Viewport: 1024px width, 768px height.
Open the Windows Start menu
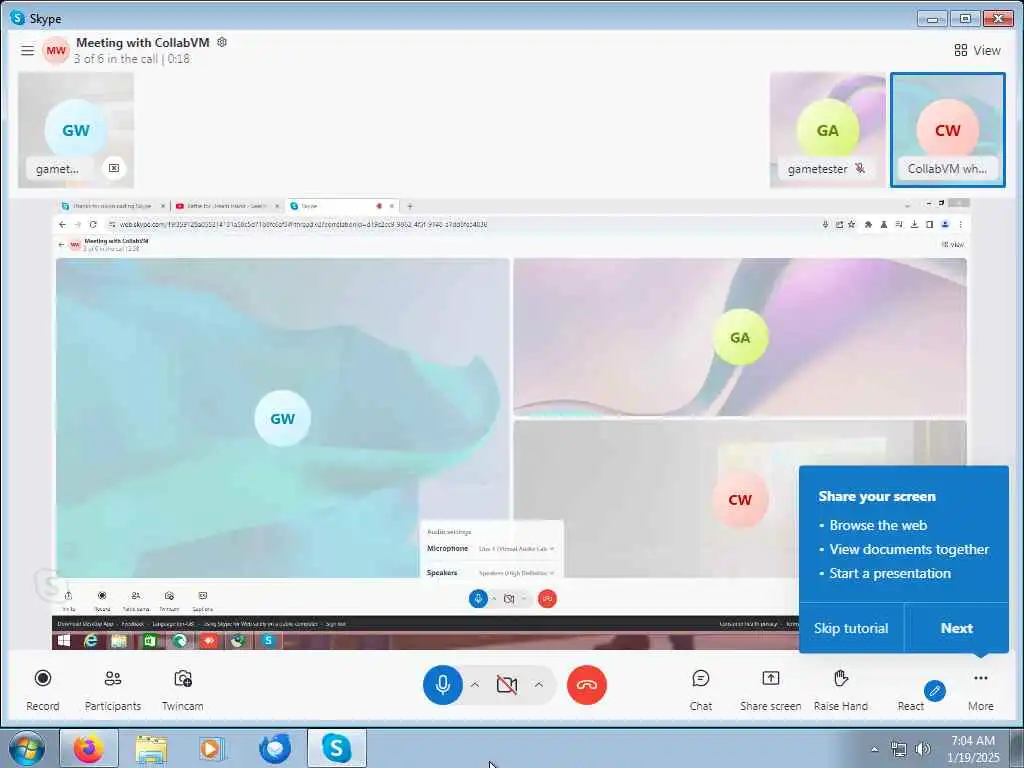click(x=27, y=748)
